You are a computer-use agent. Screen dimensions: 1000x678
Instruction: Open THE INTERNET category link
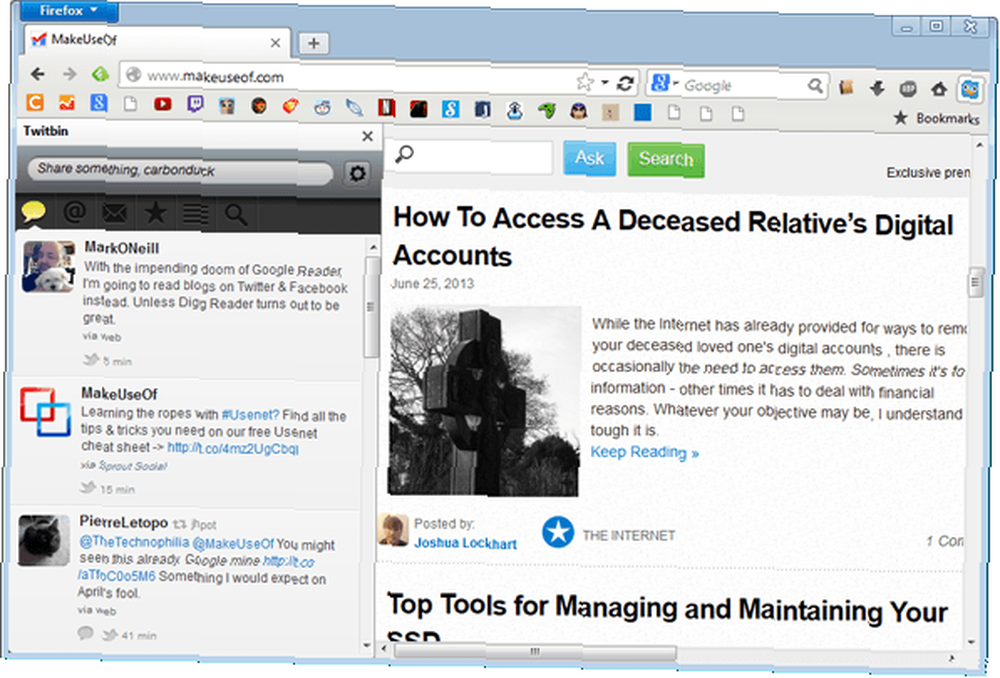click(629, 535)
